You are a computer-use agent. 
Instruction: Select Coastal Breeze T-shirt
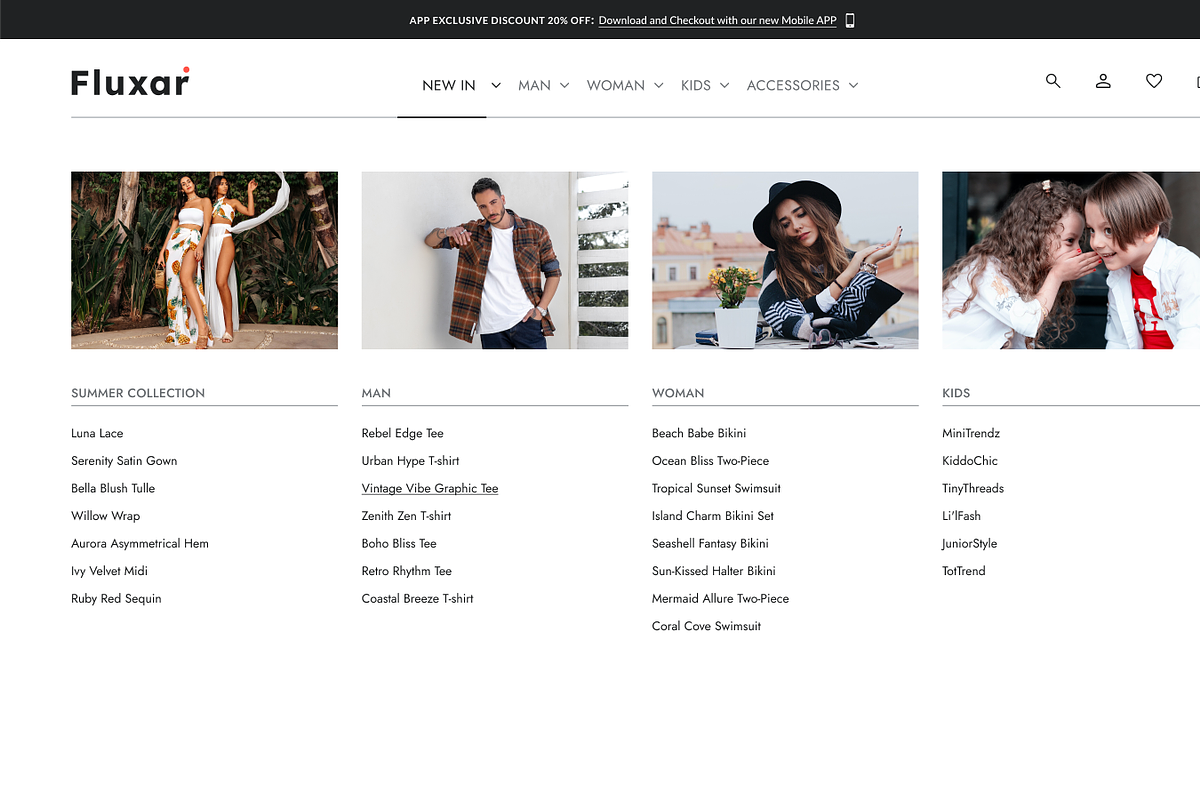tap(418, 598)
